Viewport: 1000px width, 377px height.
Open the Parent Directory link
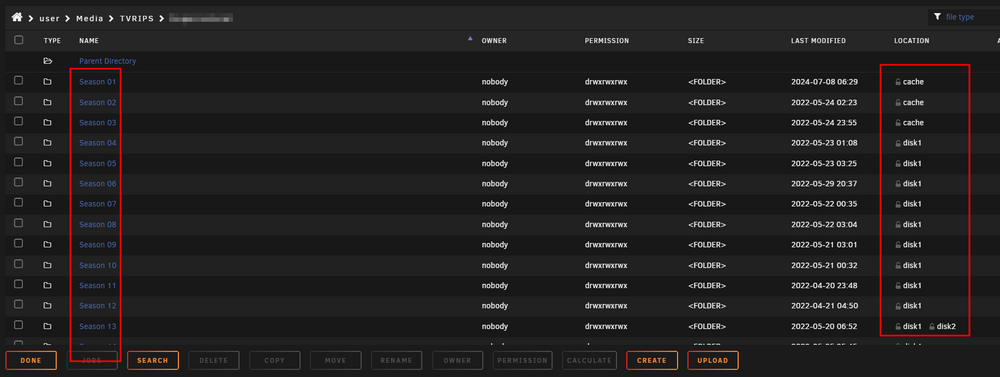108,61
